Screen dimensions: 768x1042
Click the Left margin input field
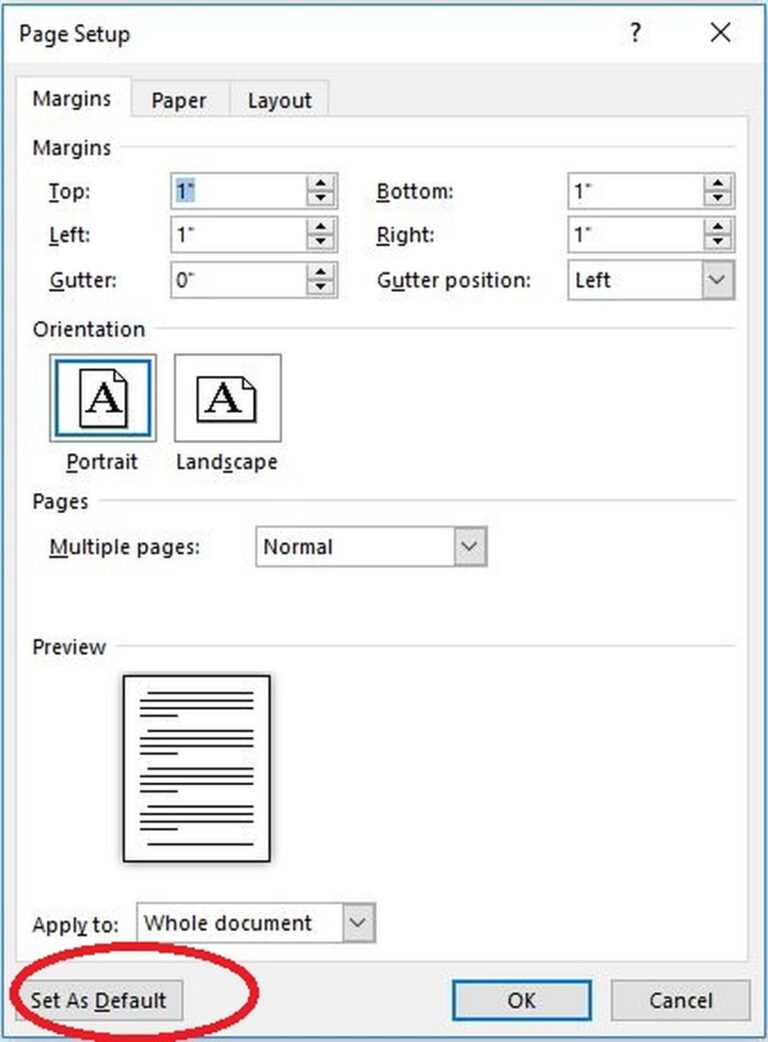click(239, 235)
